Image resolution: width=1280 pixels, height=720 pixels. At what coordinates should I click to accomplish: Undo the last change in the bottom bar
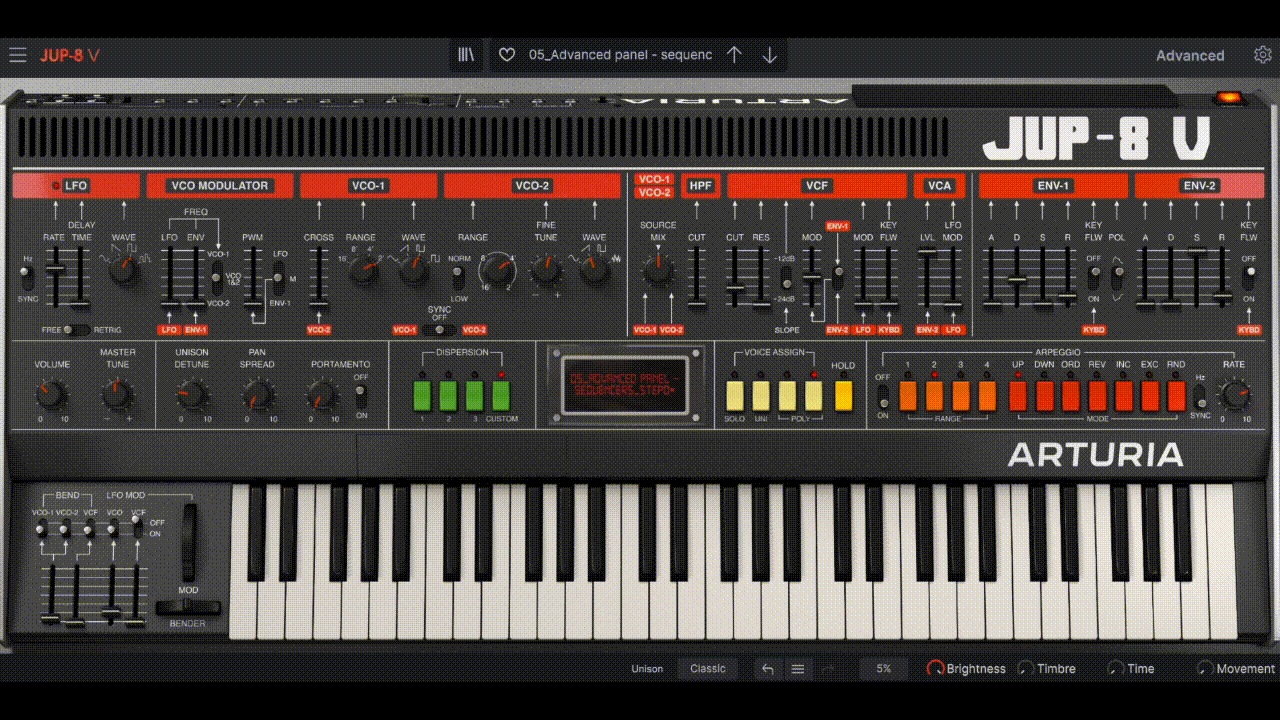(767, 669)
